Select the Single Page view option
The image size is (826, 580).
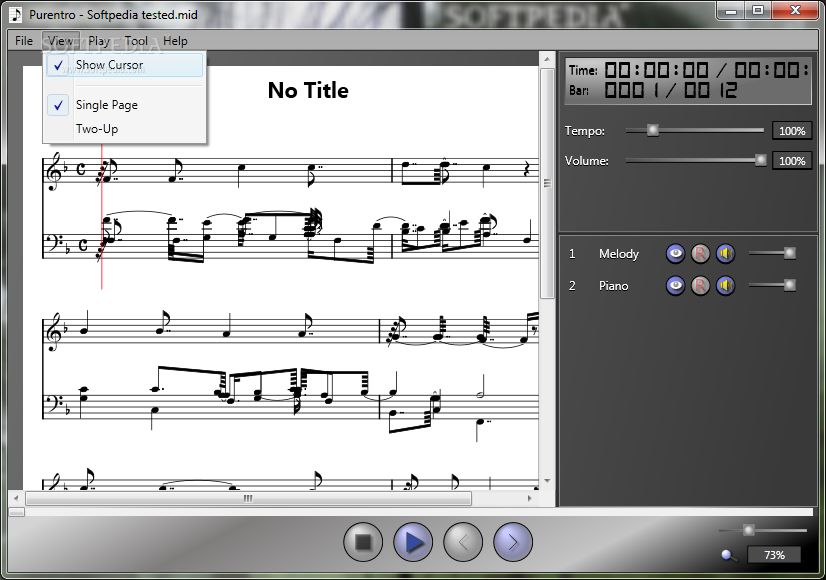coord(106,105)
